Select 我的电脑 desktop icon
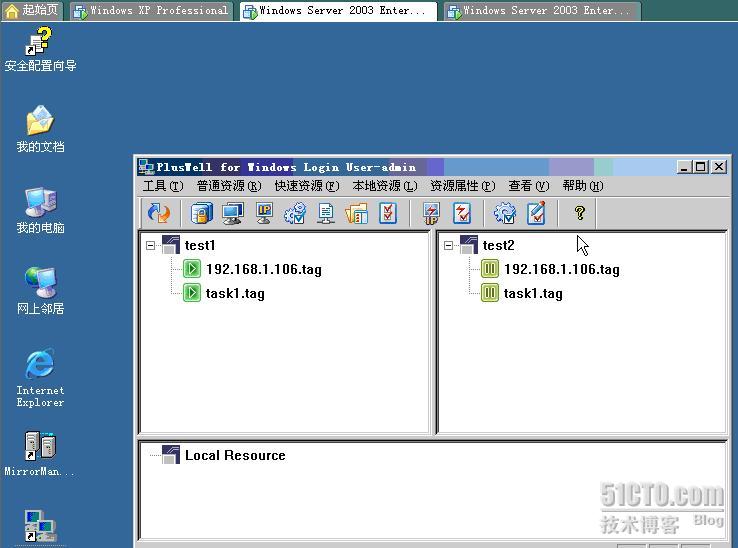This screenshot has height=548, width=738. pos(40,210)
